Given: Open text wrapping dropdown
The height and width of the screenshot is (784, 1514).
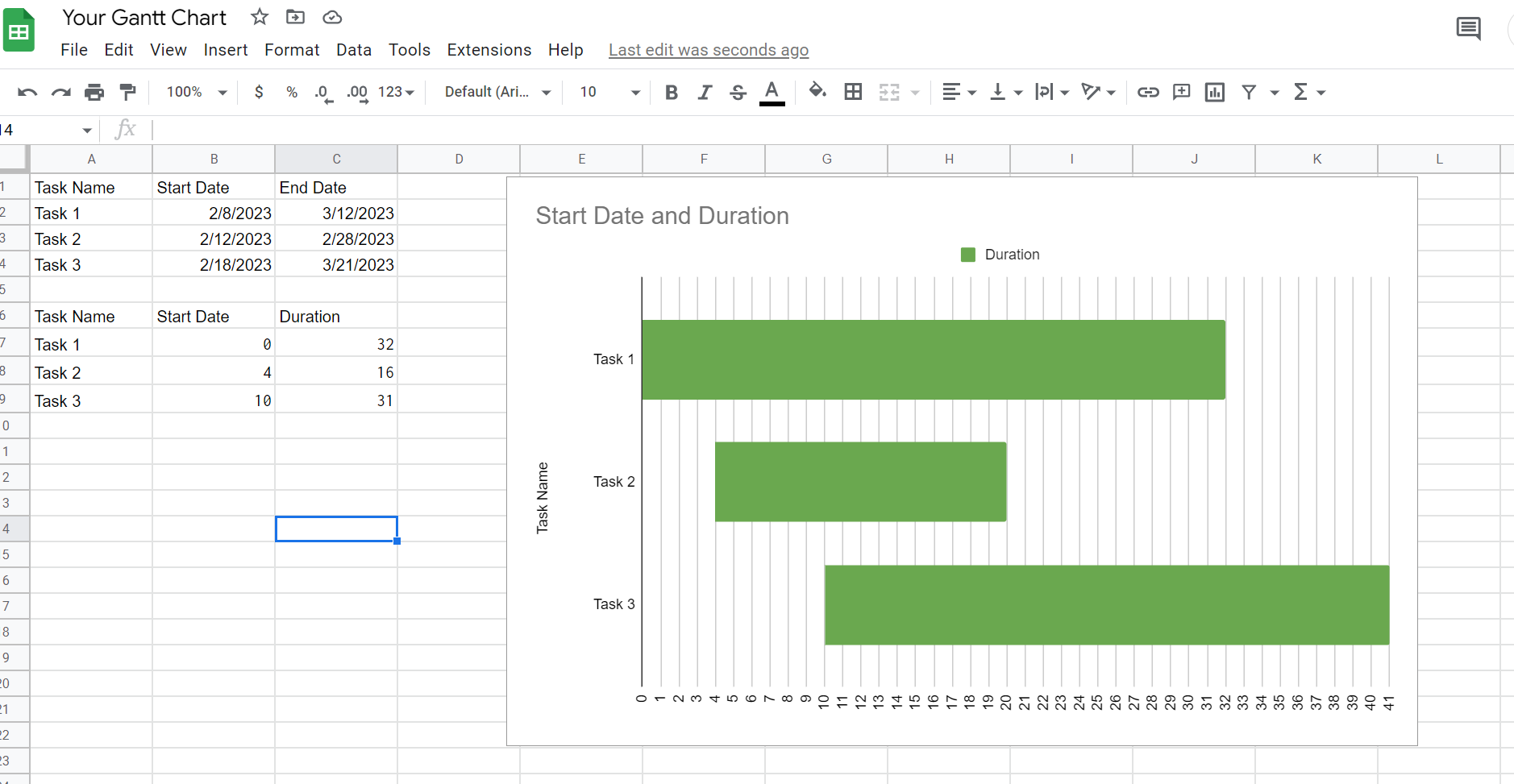Looking at the screenshot, I should tap(1052, 92).
